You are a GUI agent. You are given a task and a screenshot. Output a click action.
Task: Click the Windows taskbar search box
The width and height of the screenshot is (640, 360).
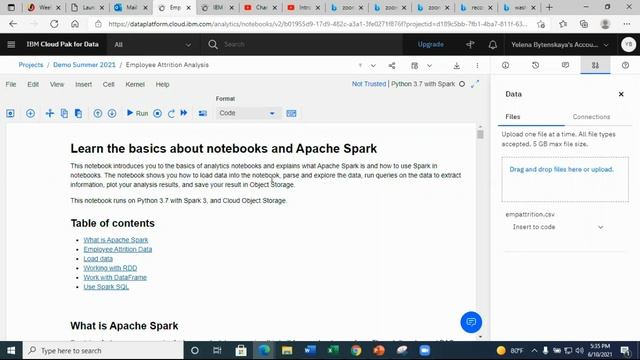(103, 351)
